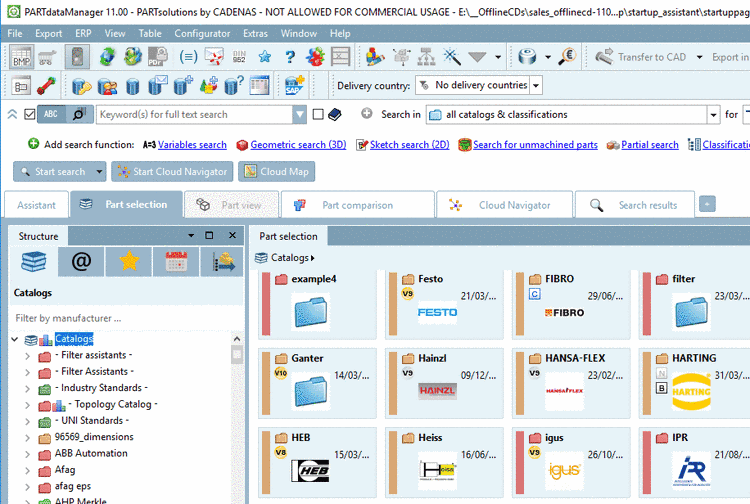Click the green refresh arrows globe icon
Screen dimensions: 750x504
(107, 57)
